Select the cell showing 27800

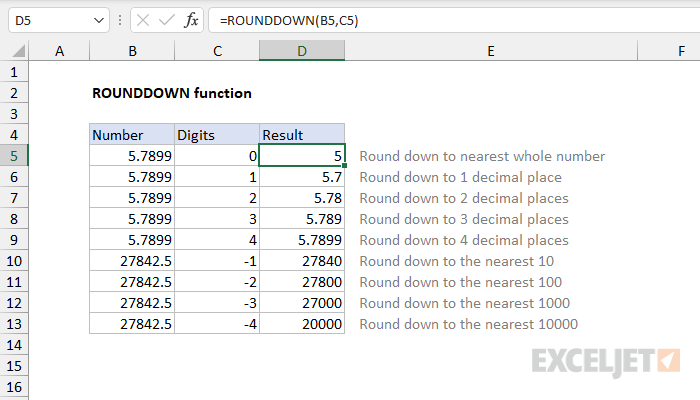[302, 282]
